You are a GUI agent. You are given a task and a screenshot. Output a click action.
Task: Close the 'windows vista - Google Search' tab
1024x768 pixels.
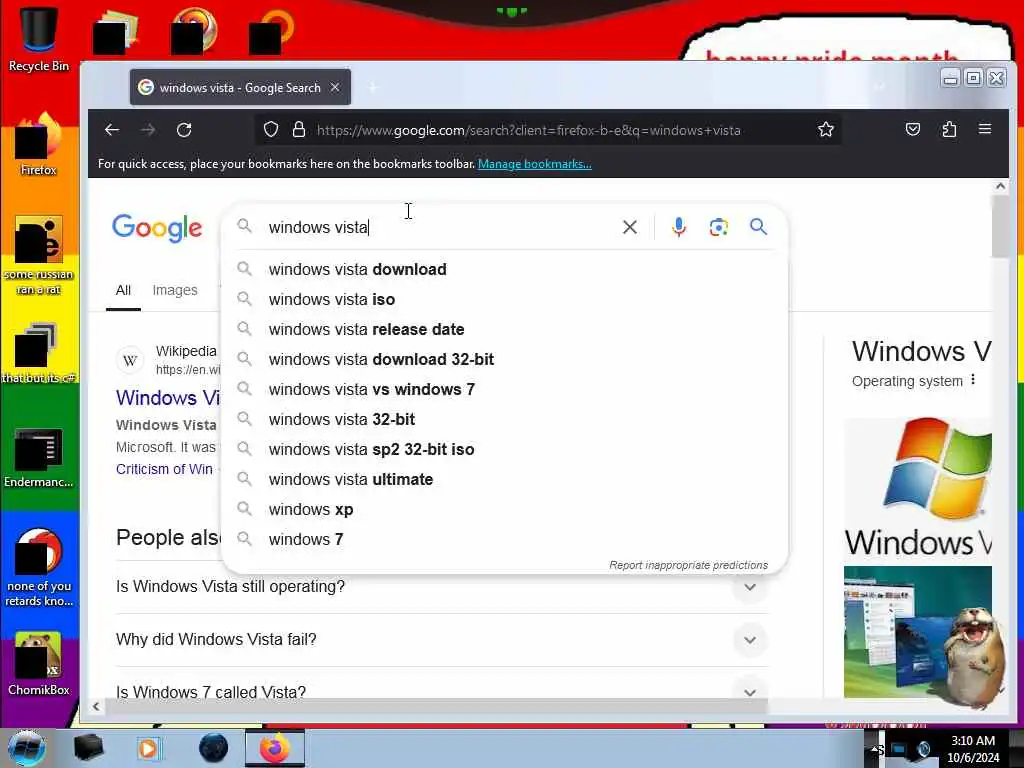335,87
